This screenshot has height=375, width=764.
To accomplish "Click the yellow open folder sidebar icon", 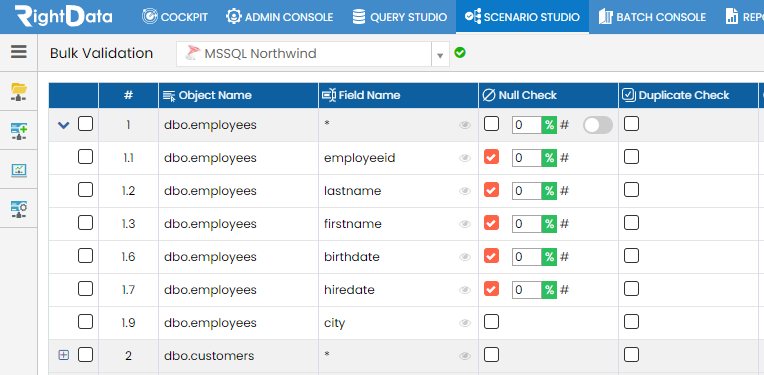I will (x=19, y=92).
